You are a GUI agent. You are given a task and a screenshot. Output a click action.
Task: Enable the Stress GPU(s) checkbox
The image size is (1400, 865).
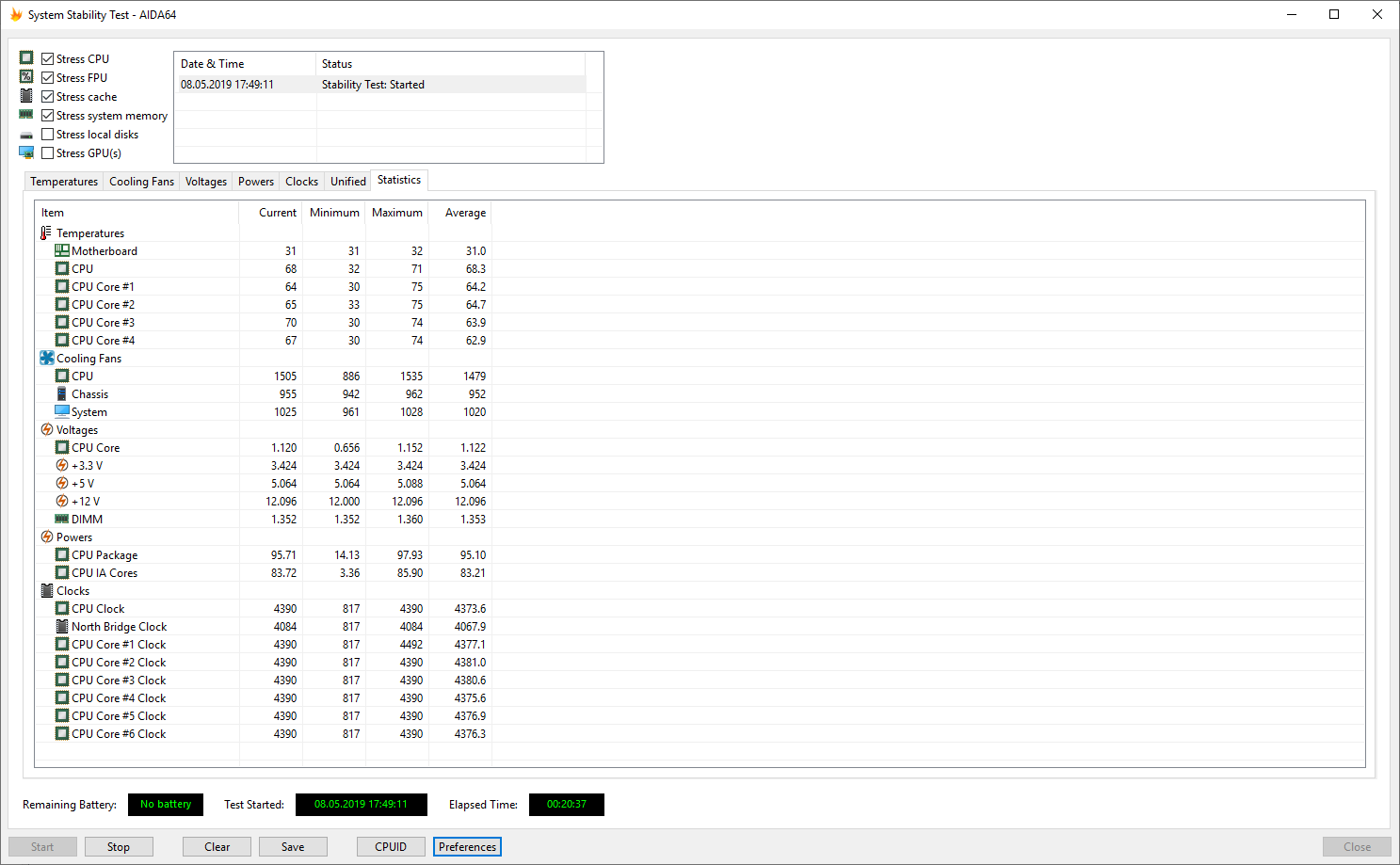pyautogui.click(x=47, y=152)
